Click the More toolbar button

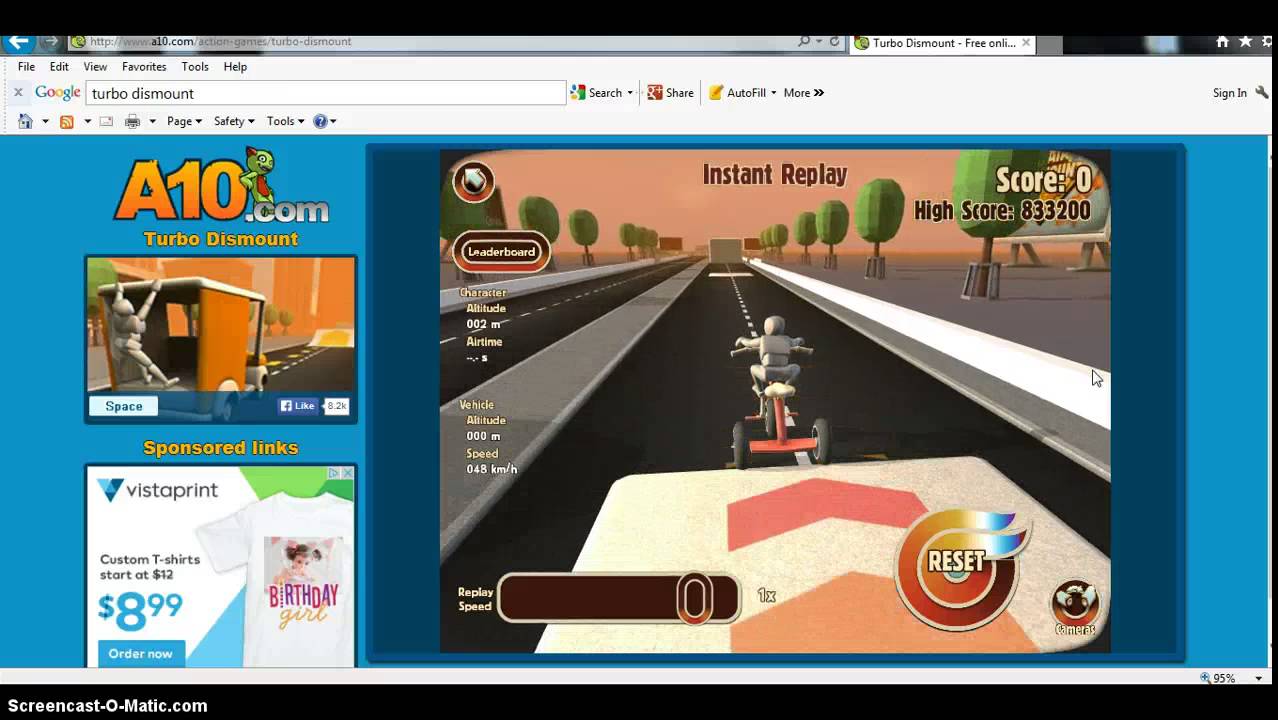click(x=804, y=93)
